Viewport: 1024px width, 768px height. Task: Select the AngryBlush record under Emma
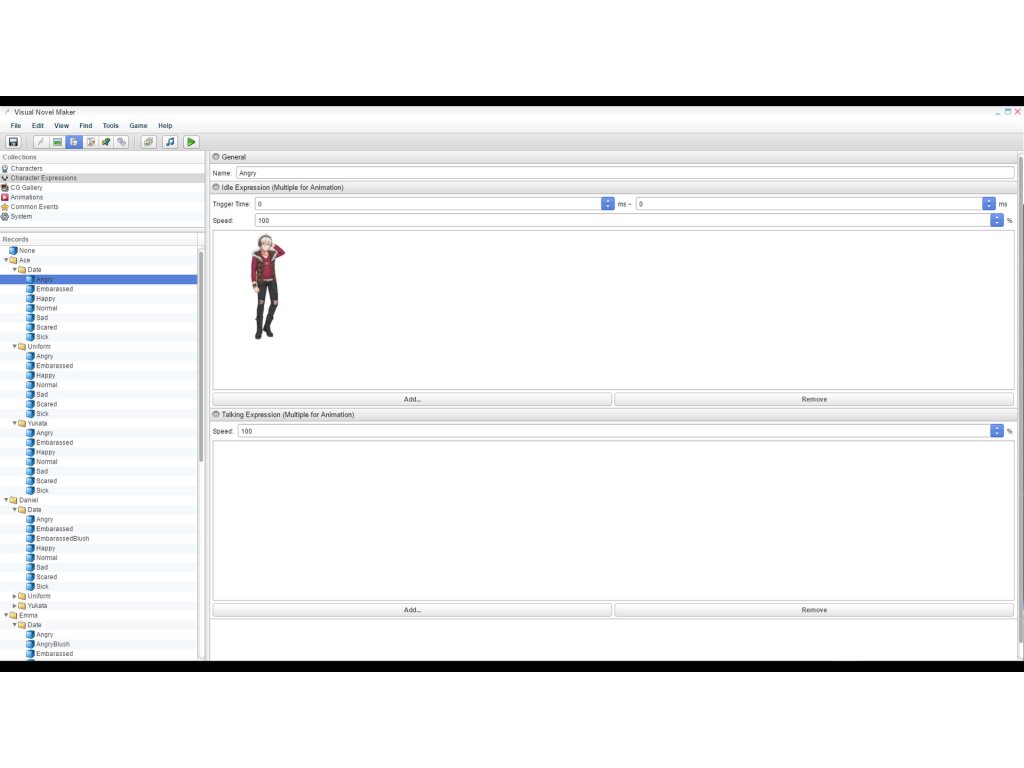(53, 644)
